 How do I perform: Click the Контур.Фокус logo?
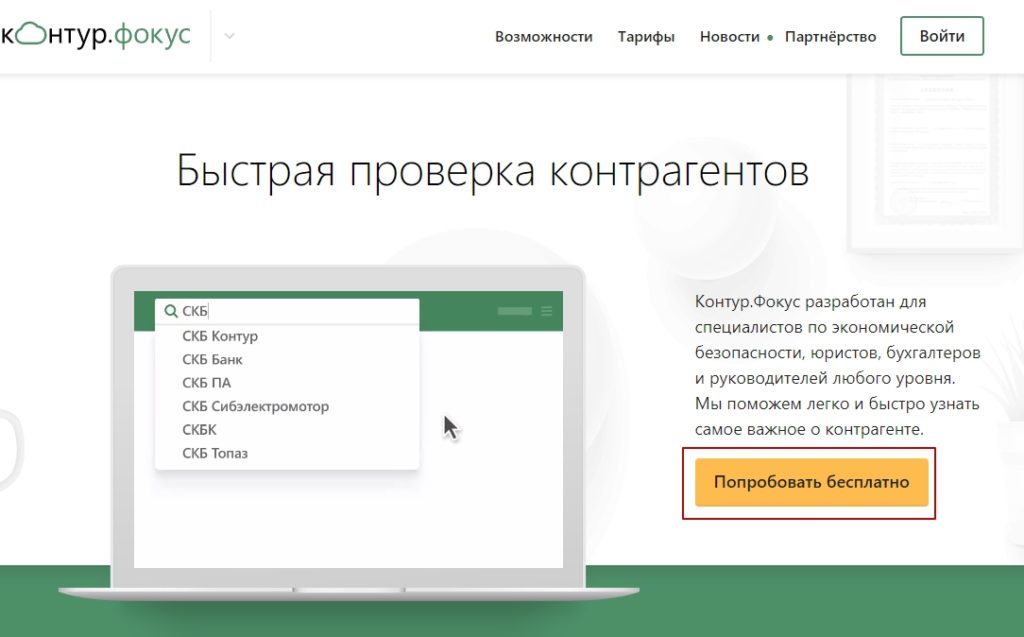click(x=95, y=35)
